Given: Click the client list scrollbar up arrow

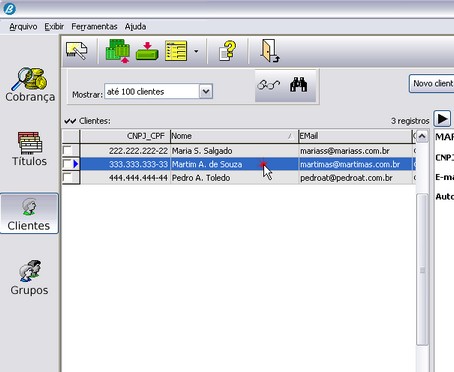Looking at the screenshot, I should point(422,136).
